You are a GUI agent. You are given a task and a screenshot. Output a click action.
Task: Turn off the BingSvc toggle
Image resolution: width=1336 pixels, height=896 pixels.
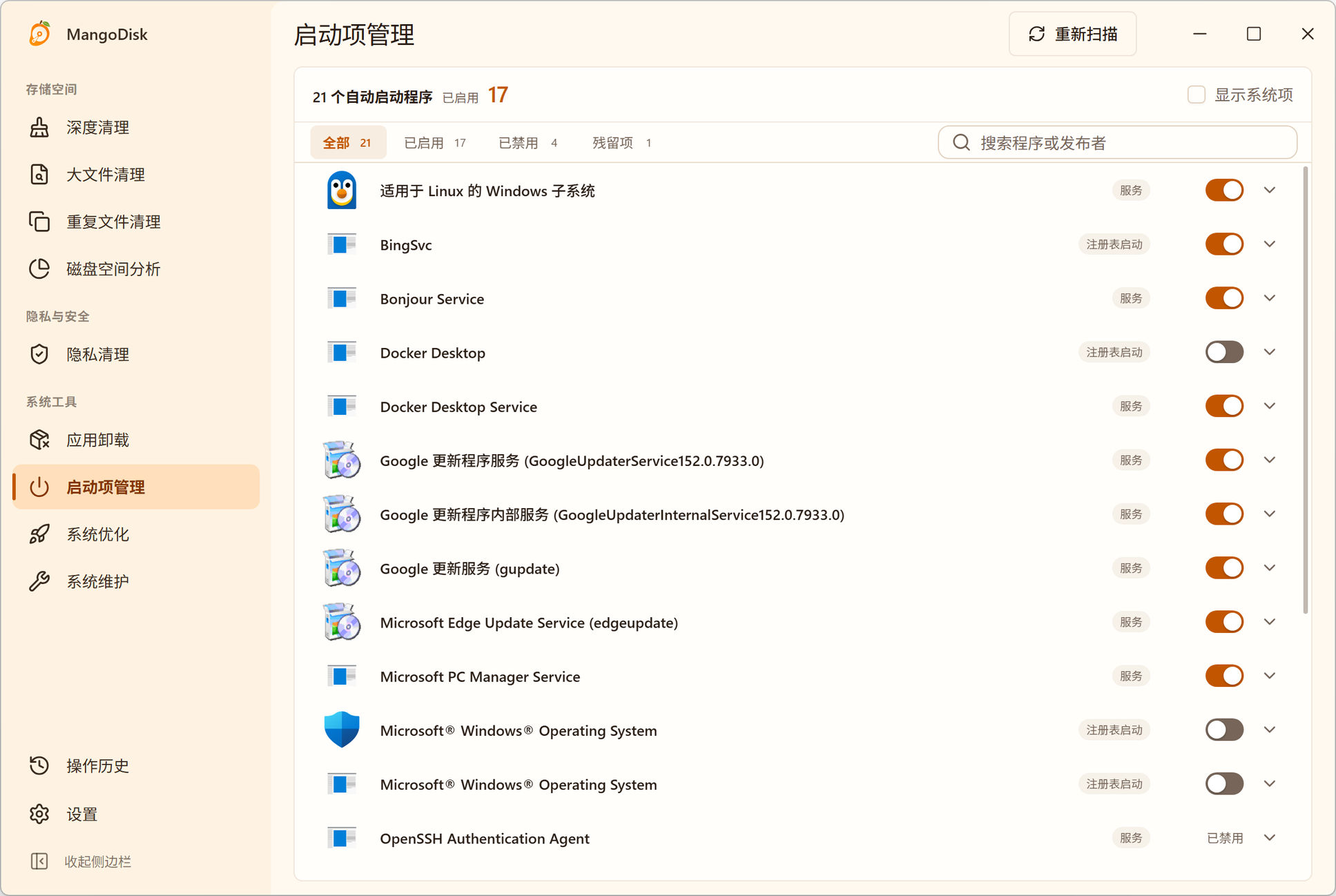[x=1224, y=244]
